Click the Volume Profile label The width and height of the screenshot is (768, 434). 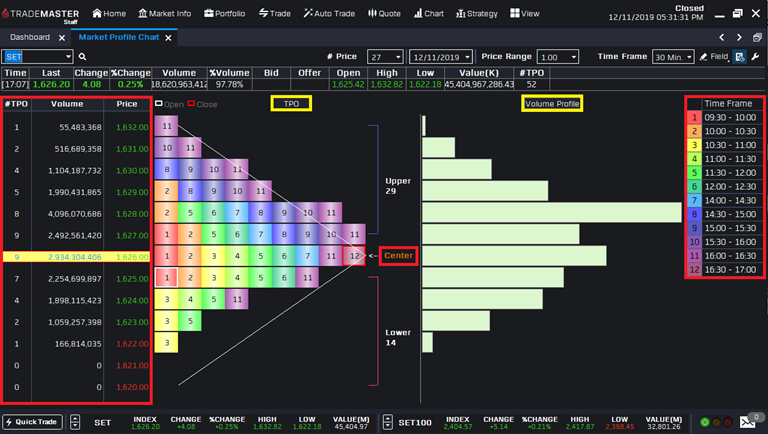[552, 103]
